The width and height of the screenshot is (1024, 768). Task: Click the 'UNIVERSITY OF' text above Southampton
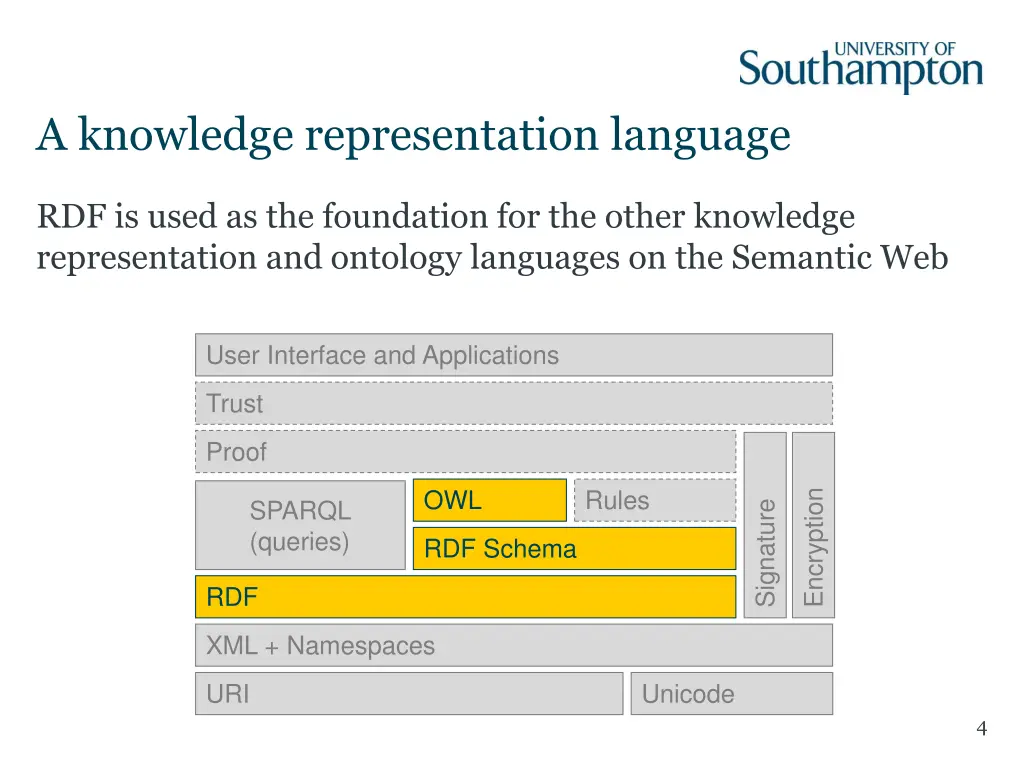pyautogui.click(x=895, y=48)
